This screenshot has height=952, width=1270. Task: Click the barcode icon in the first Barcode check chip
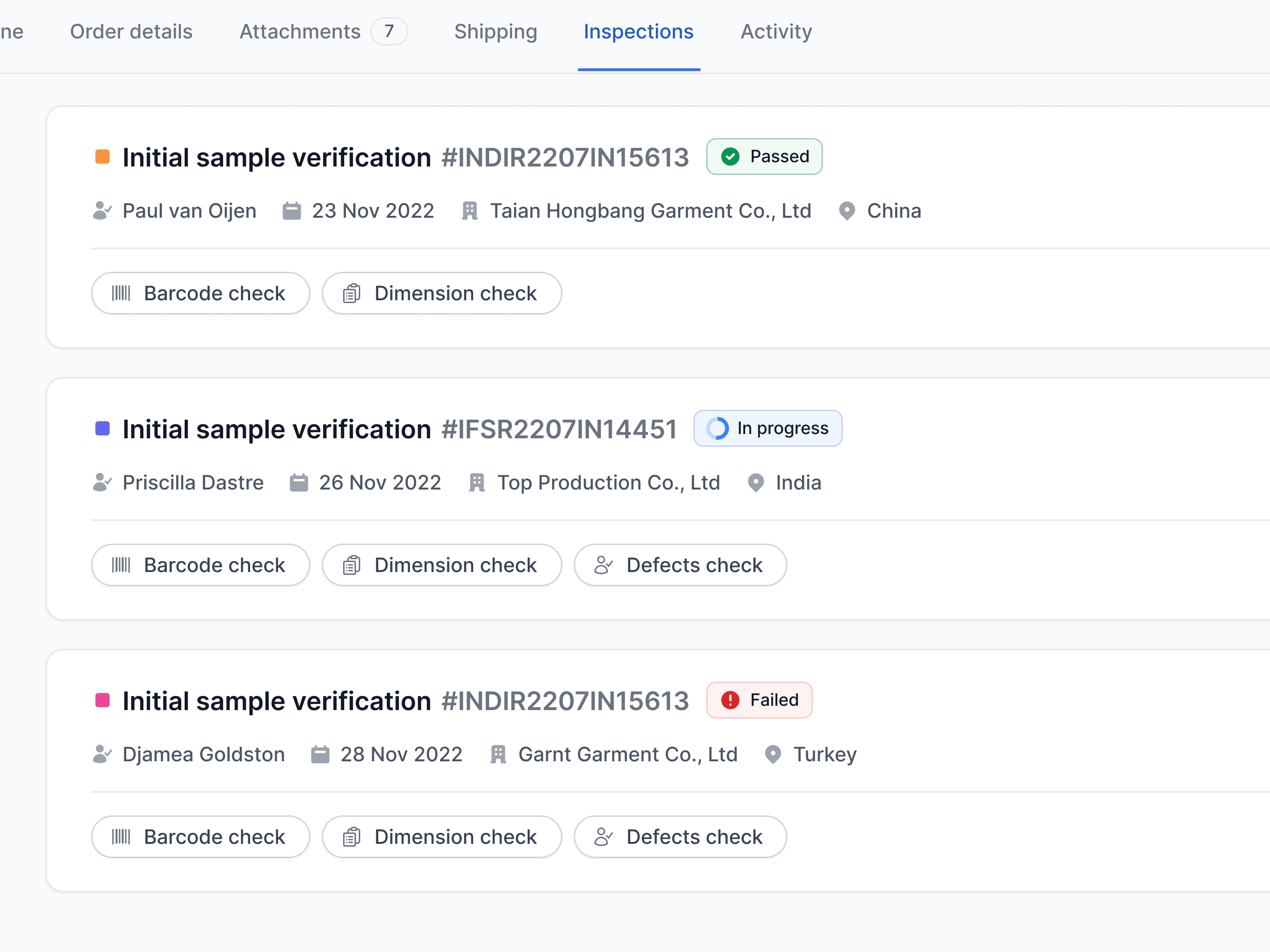click(121, 293)
